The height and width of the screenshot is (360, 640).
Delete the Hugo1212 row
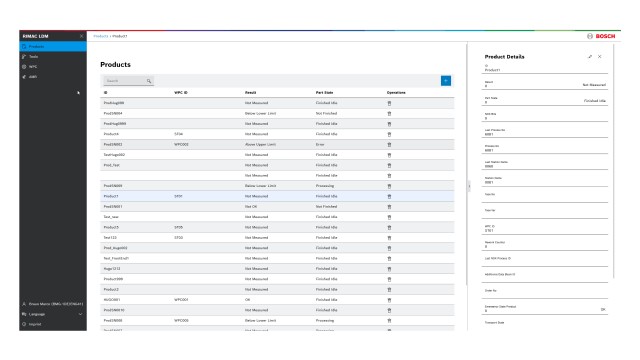pos(389,269)
